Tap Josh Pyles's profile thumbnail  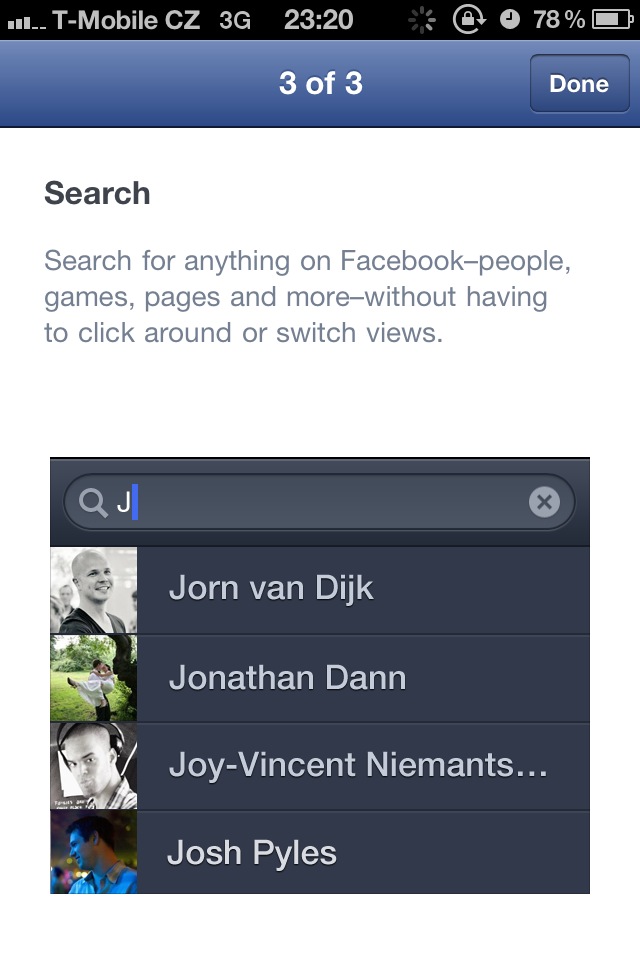click(93, 853)
